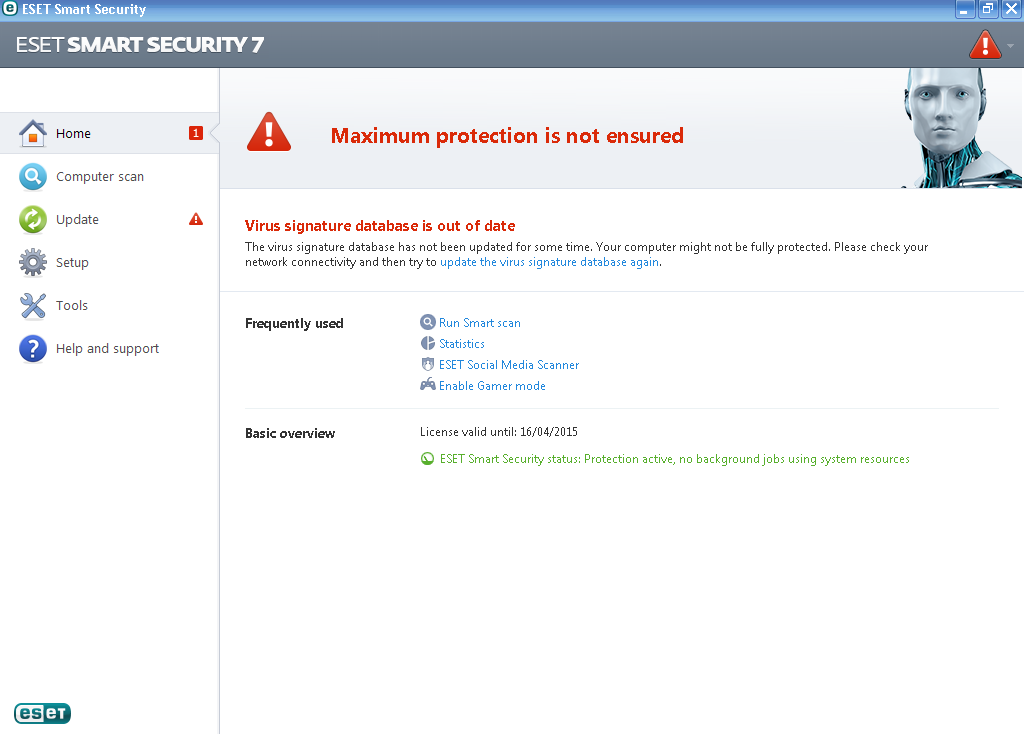The width and height of the screenshot is (1024, 734).
Task: Go to the Home section
Action: coord(110,133)
